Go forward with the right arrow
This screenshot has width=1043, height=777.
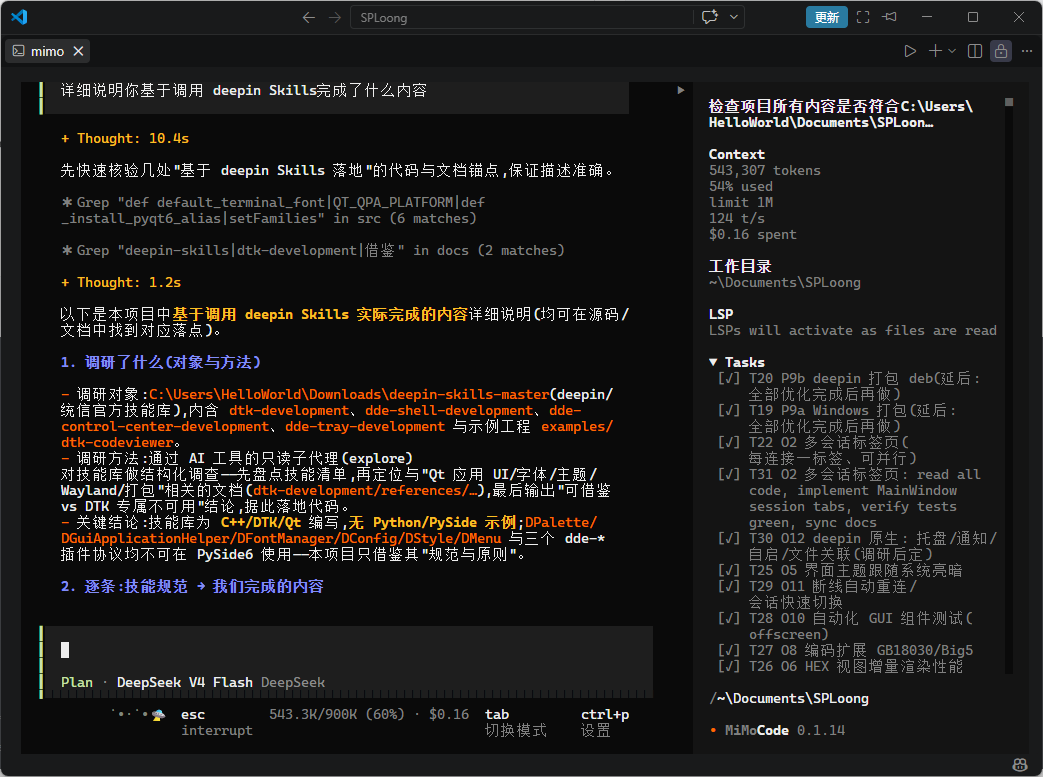(335, 17)
